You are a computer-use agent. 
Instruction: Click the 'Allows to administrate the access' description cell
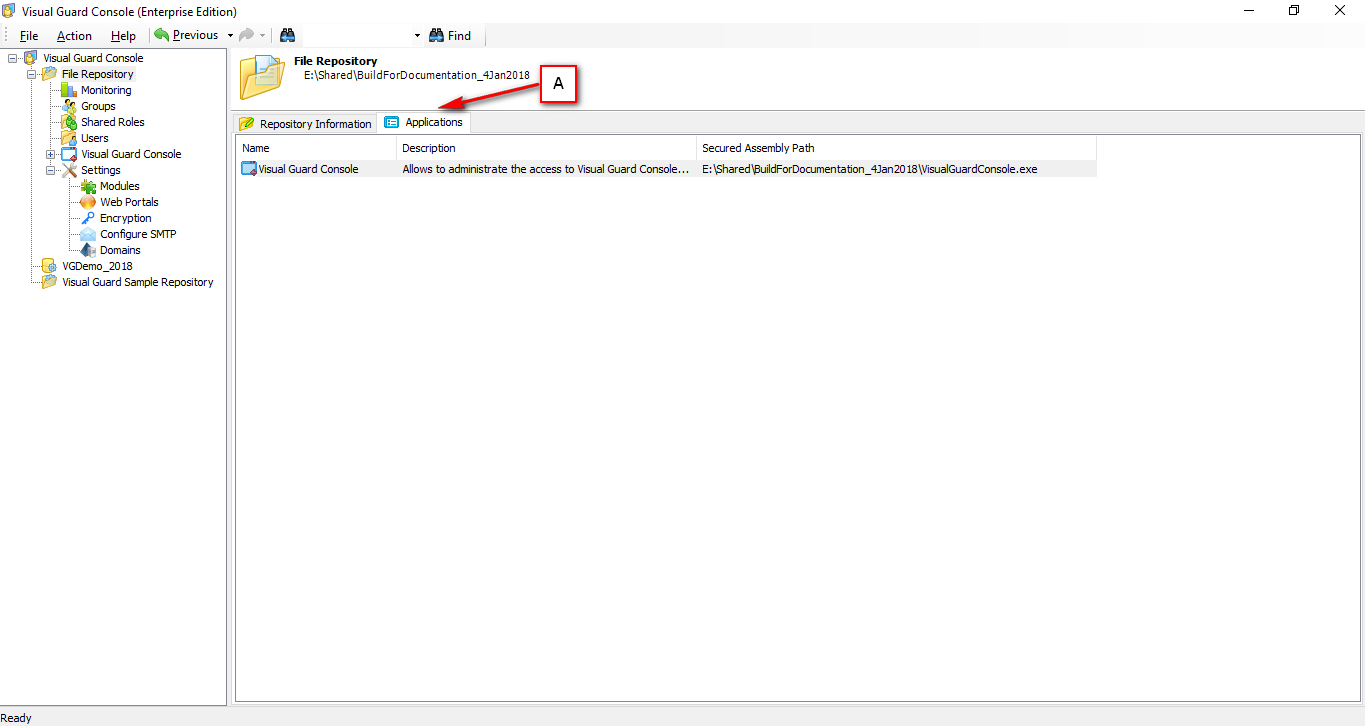[546, 169]
